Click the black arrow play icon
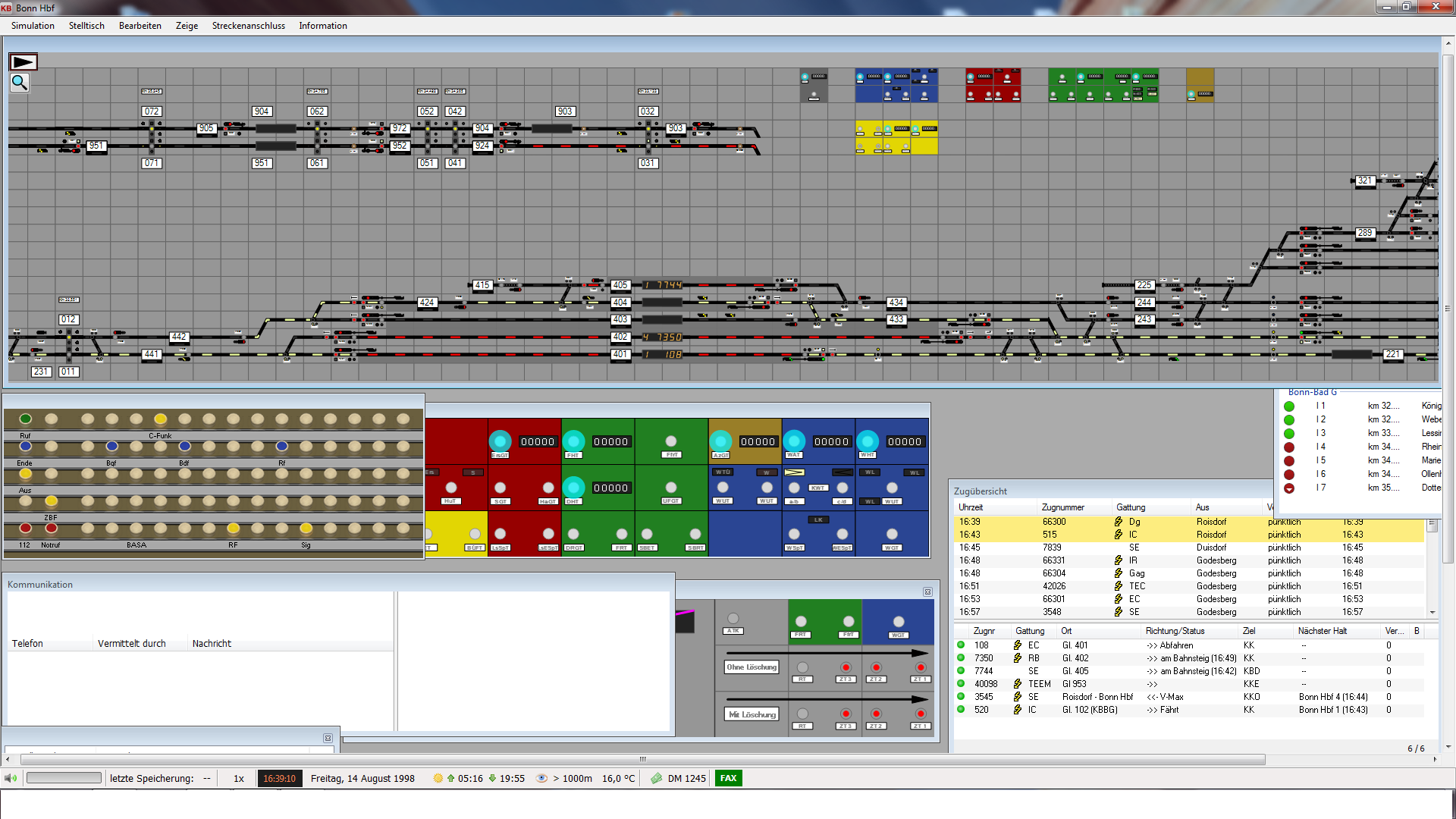The height and width of the screenshot is (819, 1456). (23, 62)
